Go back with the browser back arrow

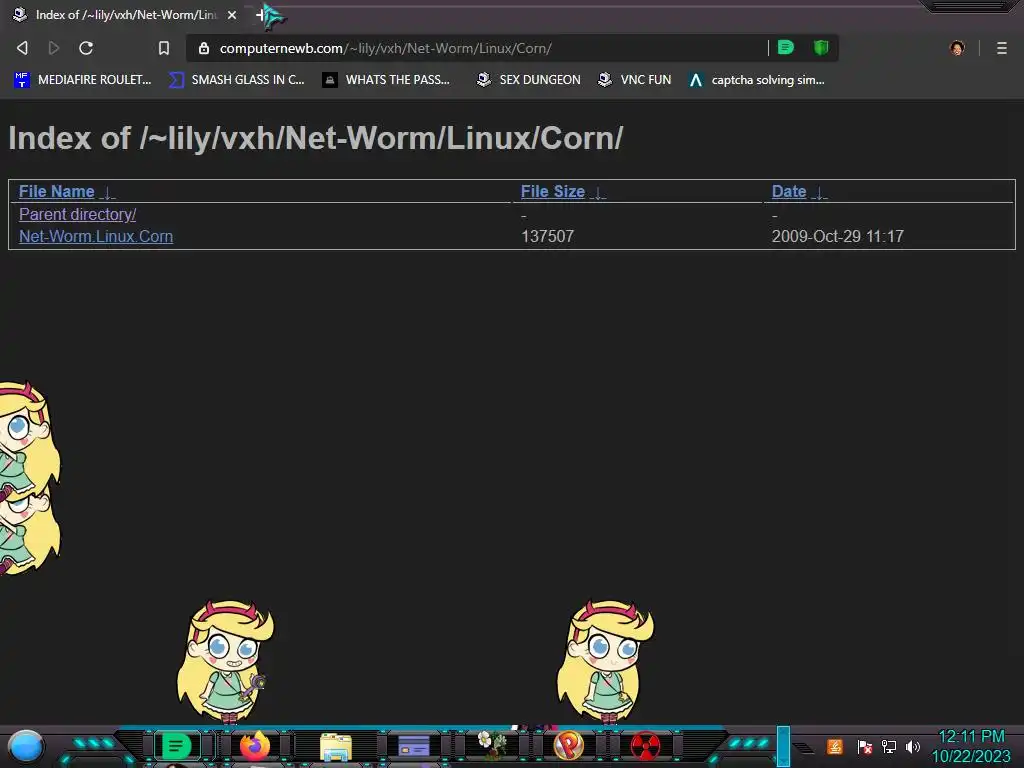click(x=22, y=48)
